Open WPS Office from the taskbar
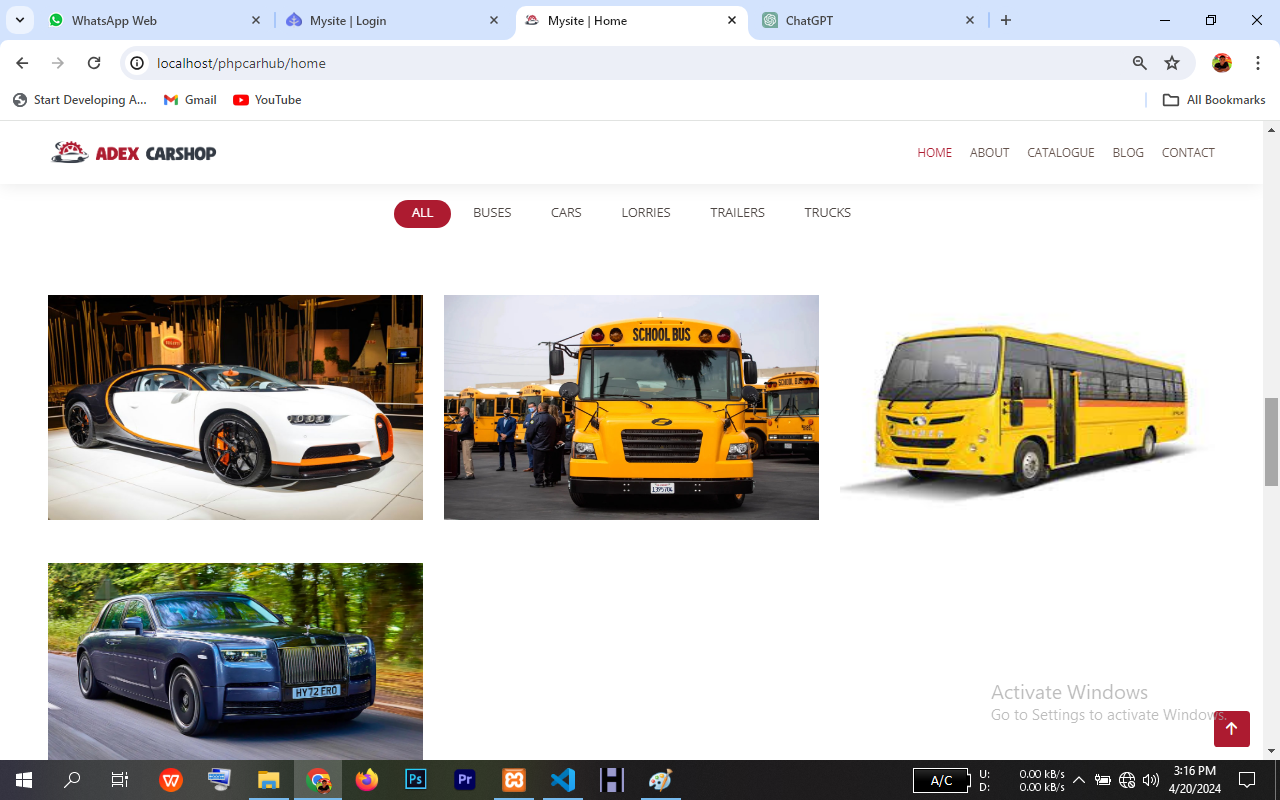 pyautogui.click(x=171, y=779)
